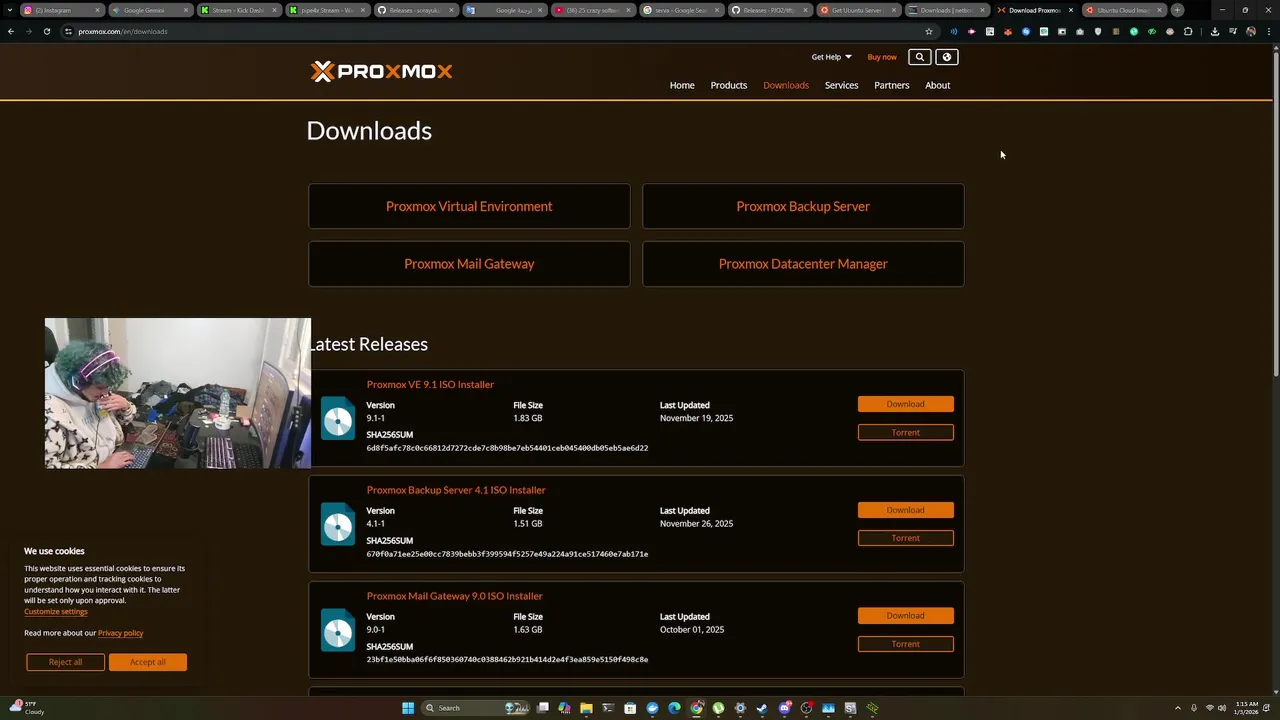
Task: Open File Explorer from the taskbar
Action: pyautogui.click(x=586, y=708)
